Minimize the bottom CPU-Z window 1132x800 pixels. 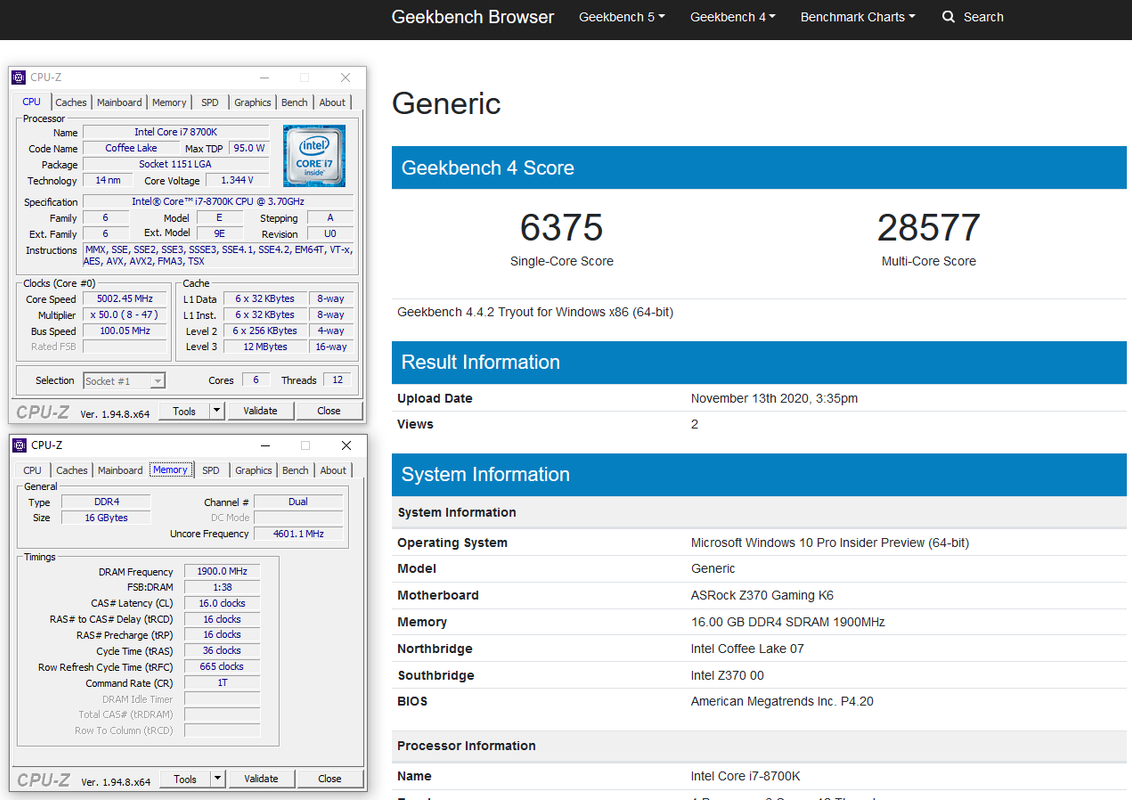coord(265,445)
